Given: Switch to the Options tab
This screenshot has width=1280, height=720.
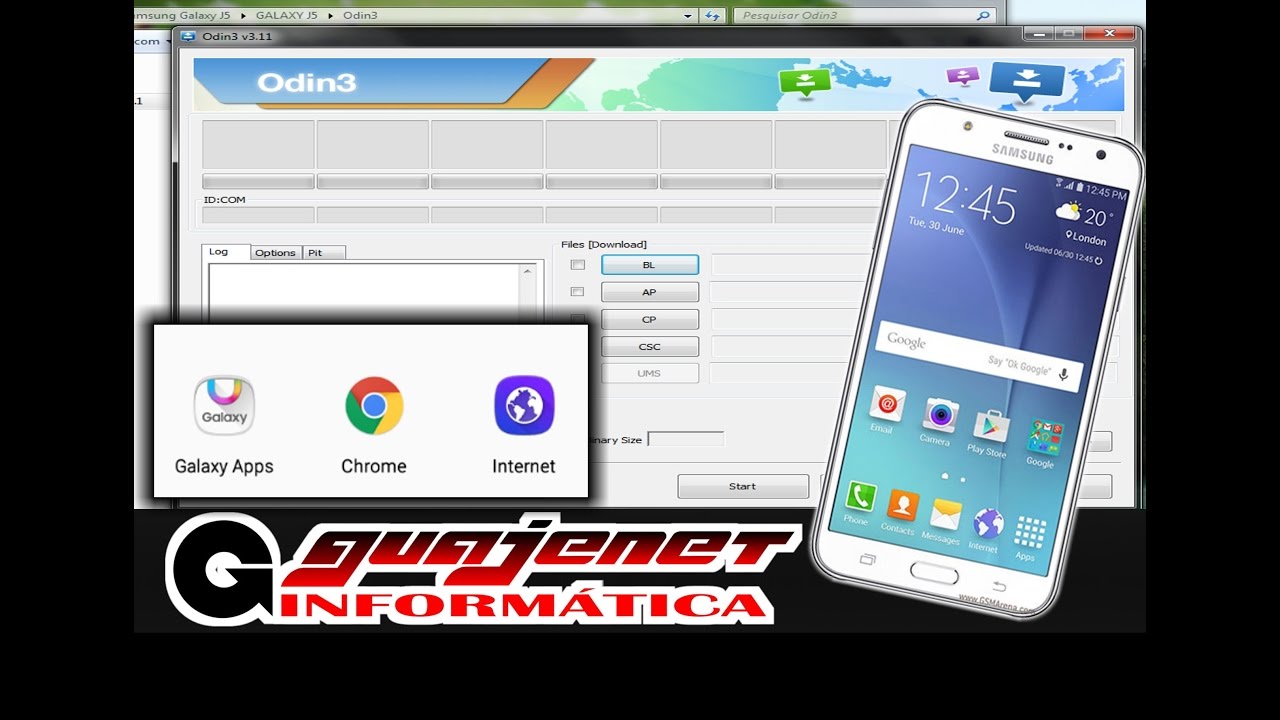Looking at the screenshot, I should coord(275,253).
